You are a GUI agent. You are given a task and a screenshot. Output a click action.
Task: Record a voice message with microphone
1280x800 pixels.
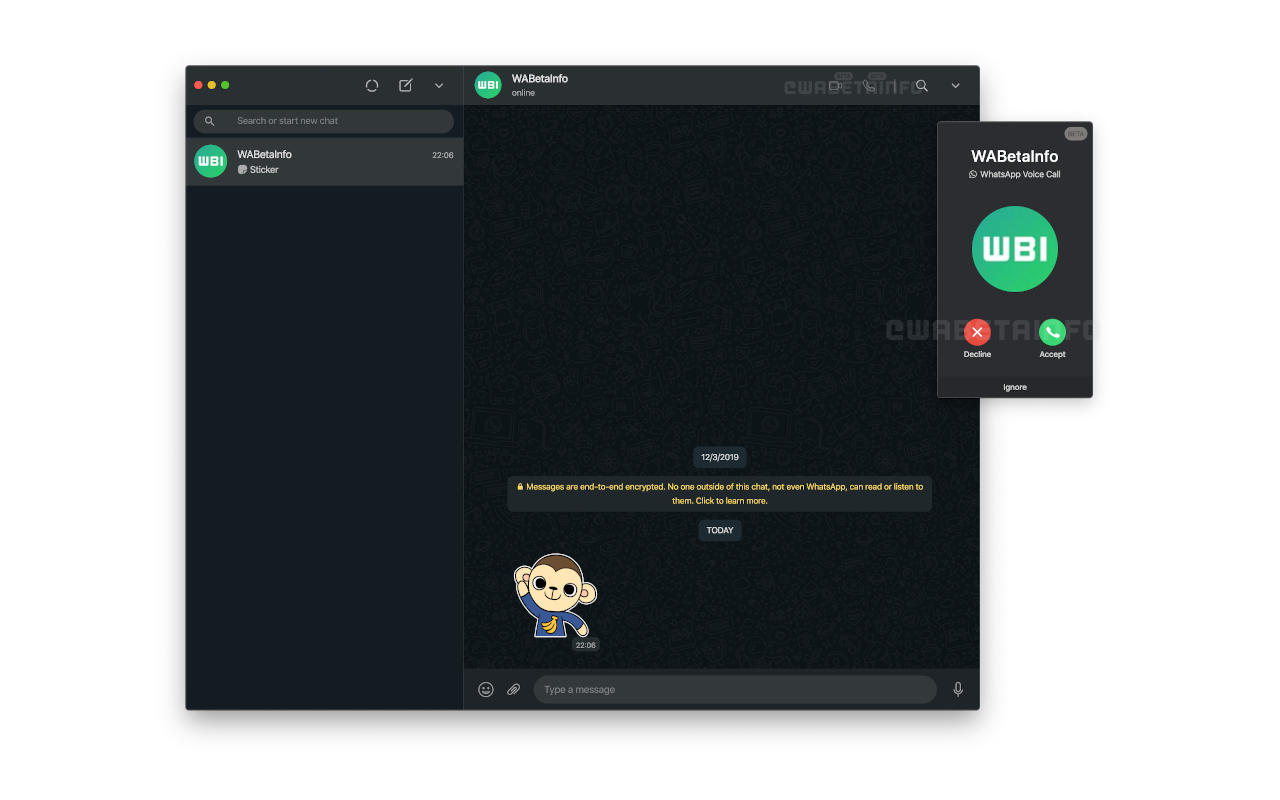tap(958, 689)
